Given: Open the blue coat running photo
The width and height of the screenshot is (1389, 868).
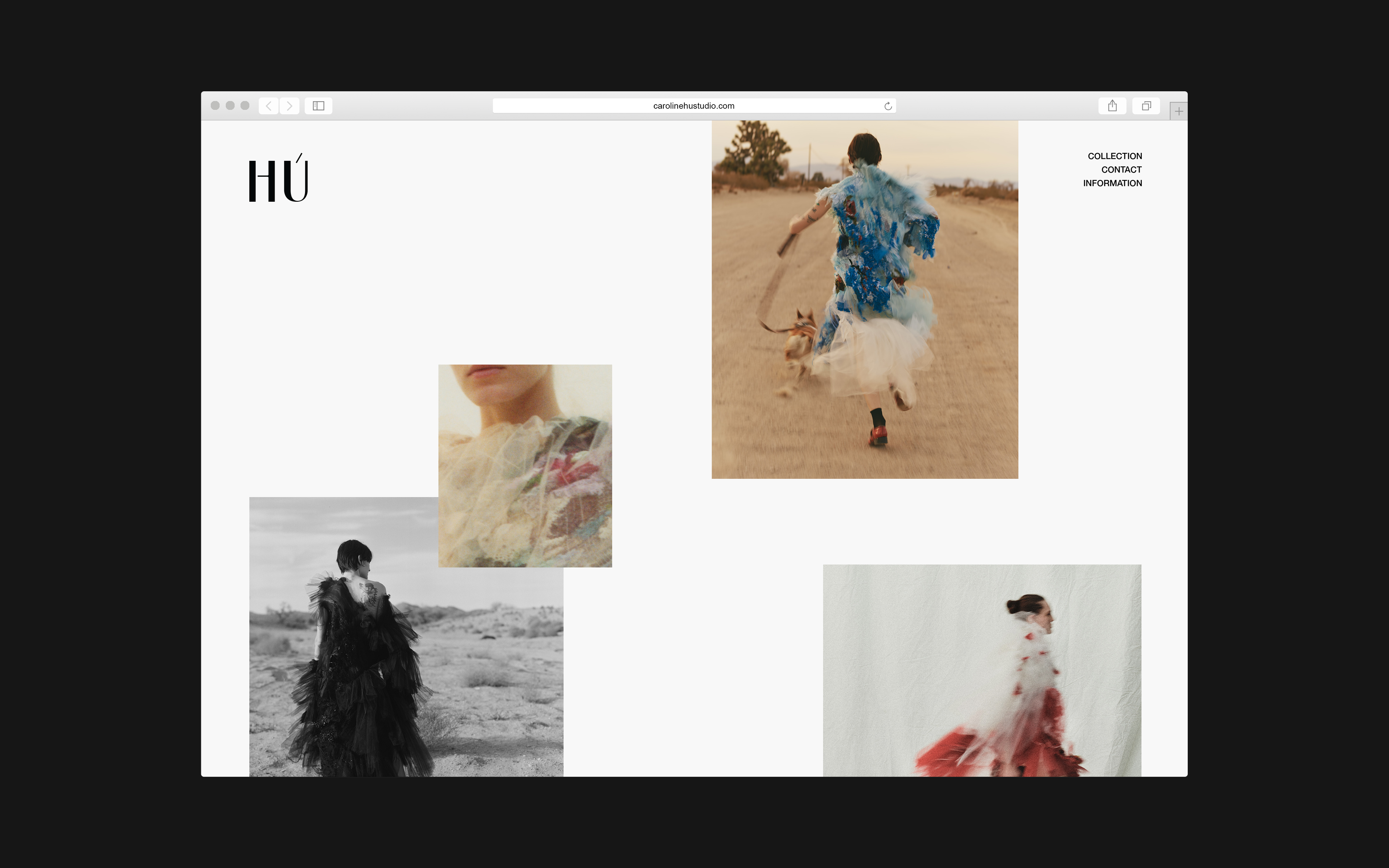Looking at the screenshot, I should click(x=865, y=299).
